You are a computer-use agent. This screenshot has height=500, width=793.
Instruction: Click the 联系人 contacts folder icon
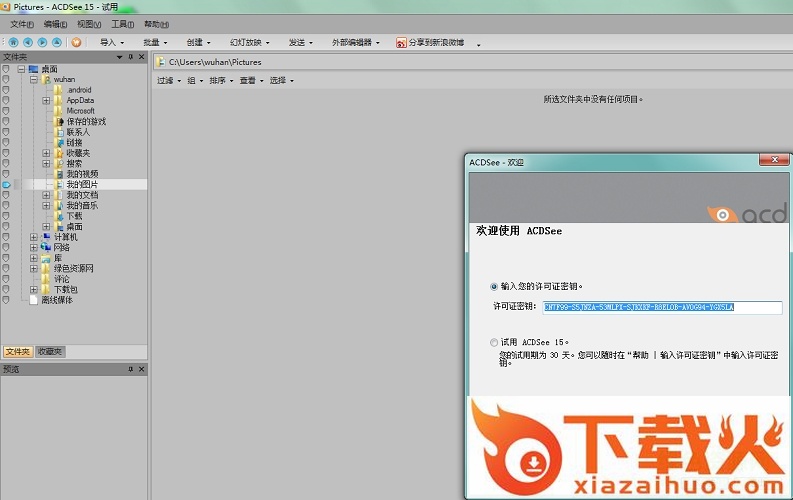[59, 132]
